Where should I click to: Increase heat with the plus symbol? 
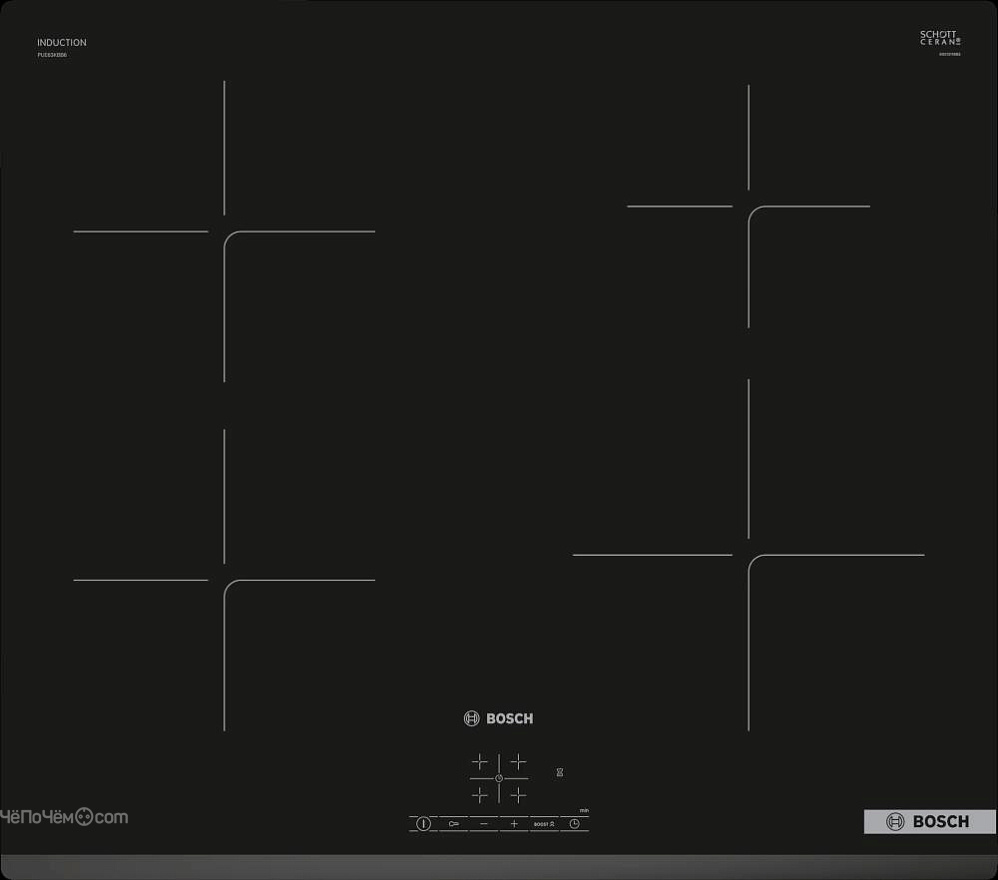[x=514, y=823]
